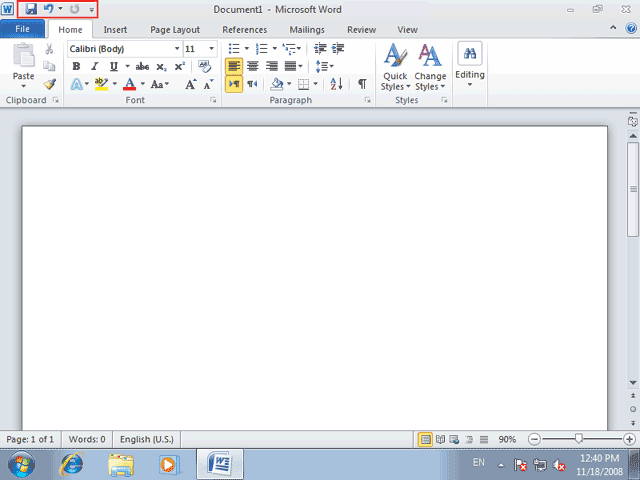640x480 pixels.
Task: Toggle Center alignment
Action: [x=253, y=66]
